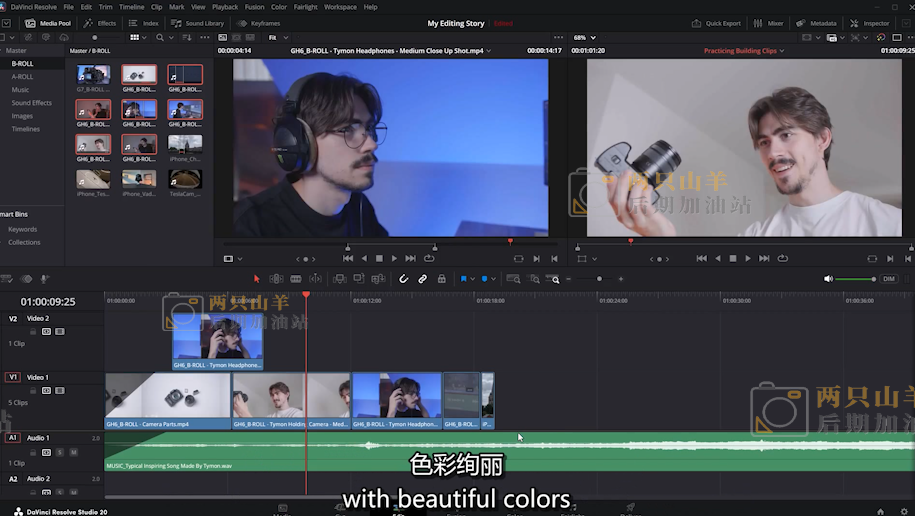Open timeline viewer 68% zoom dropdown
The image size is (915, 516).
point(583,37)
